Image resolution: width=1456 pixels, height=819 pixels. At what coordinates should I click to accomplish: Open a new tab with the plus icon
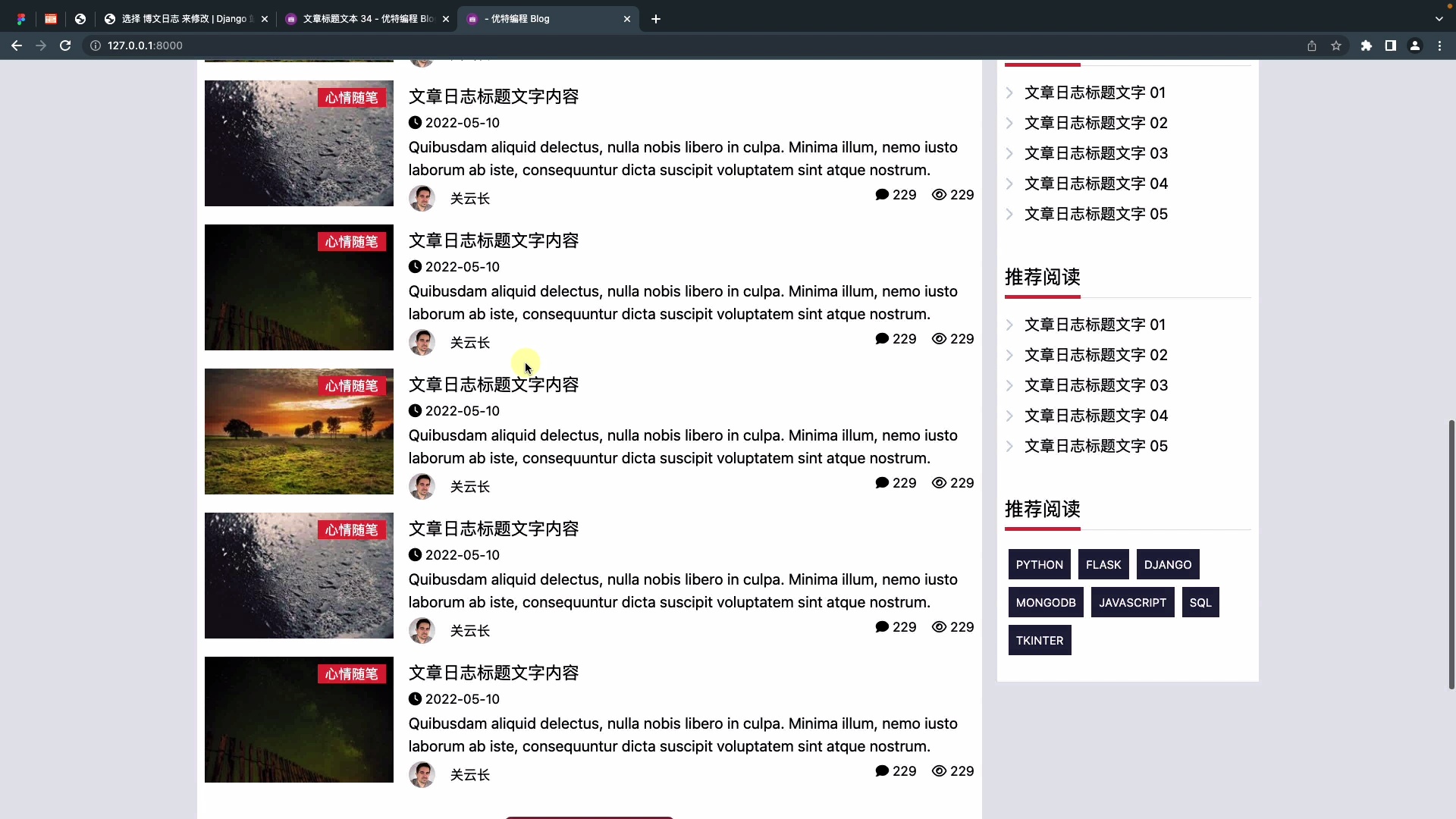pyautogui.click(x=656, y=19)
